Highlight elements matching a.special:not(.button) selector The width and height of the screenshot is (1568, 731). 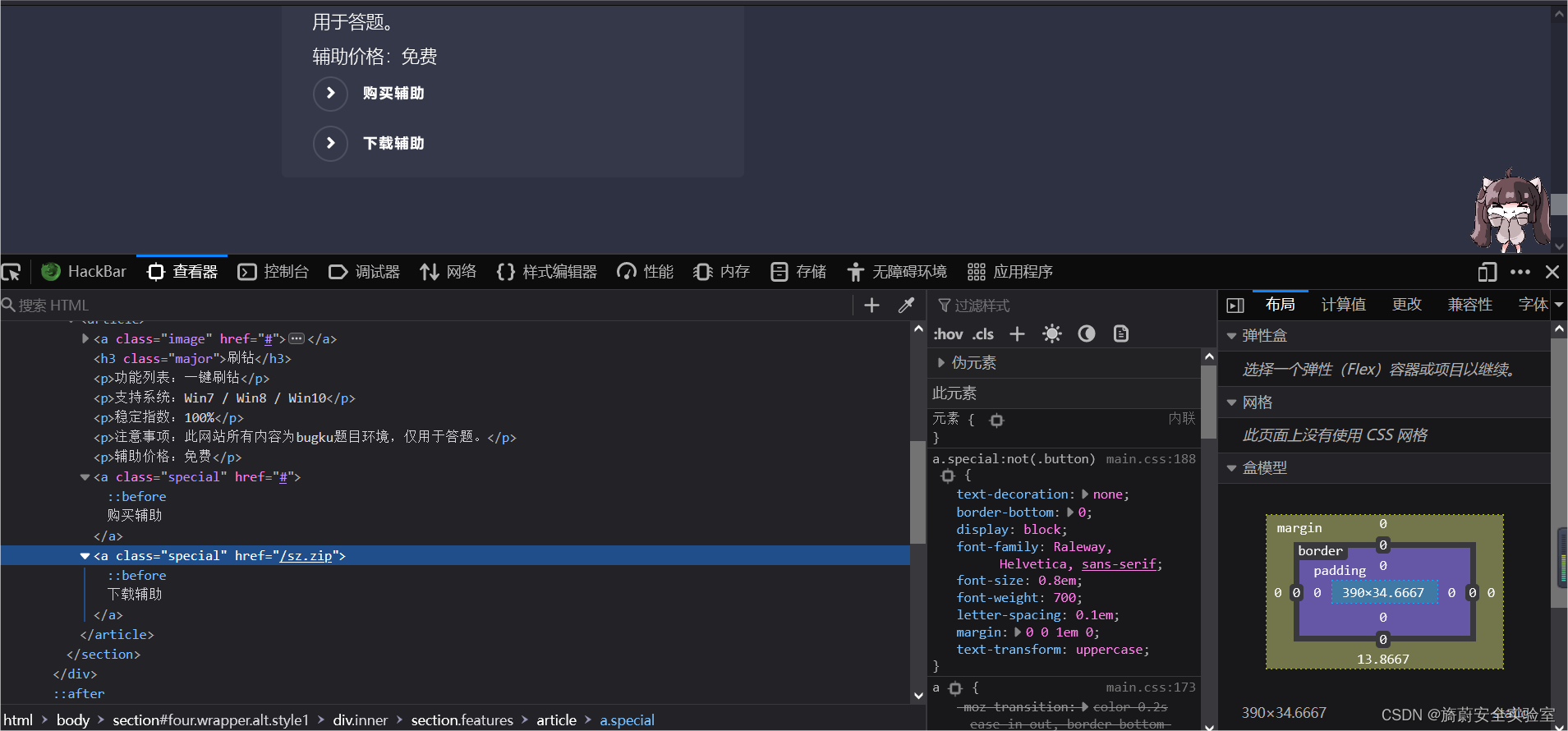(948, 476)
